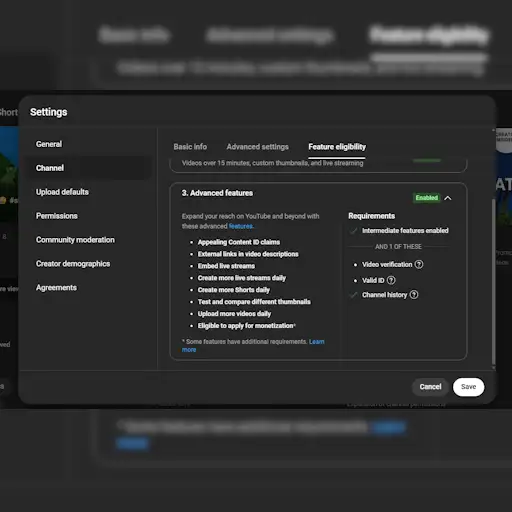Switch to the Advanced settings tab
Screen dimensions: 512x512
point(258,147)
